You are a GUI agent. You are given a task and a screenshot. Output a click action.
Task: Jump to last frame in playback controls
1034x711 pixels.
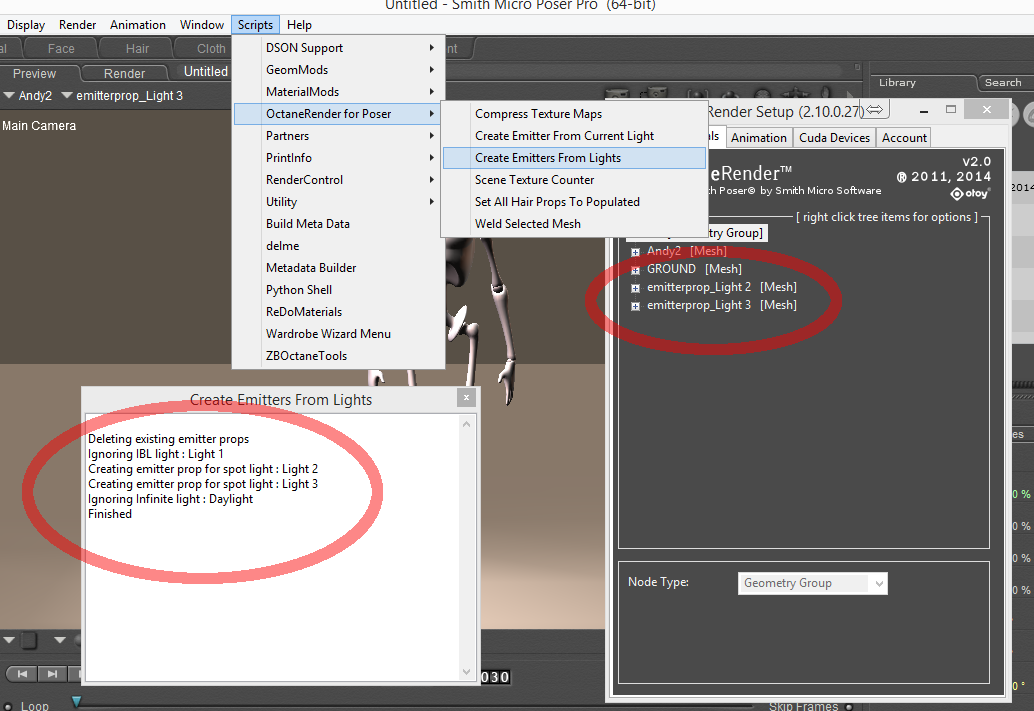52,674
